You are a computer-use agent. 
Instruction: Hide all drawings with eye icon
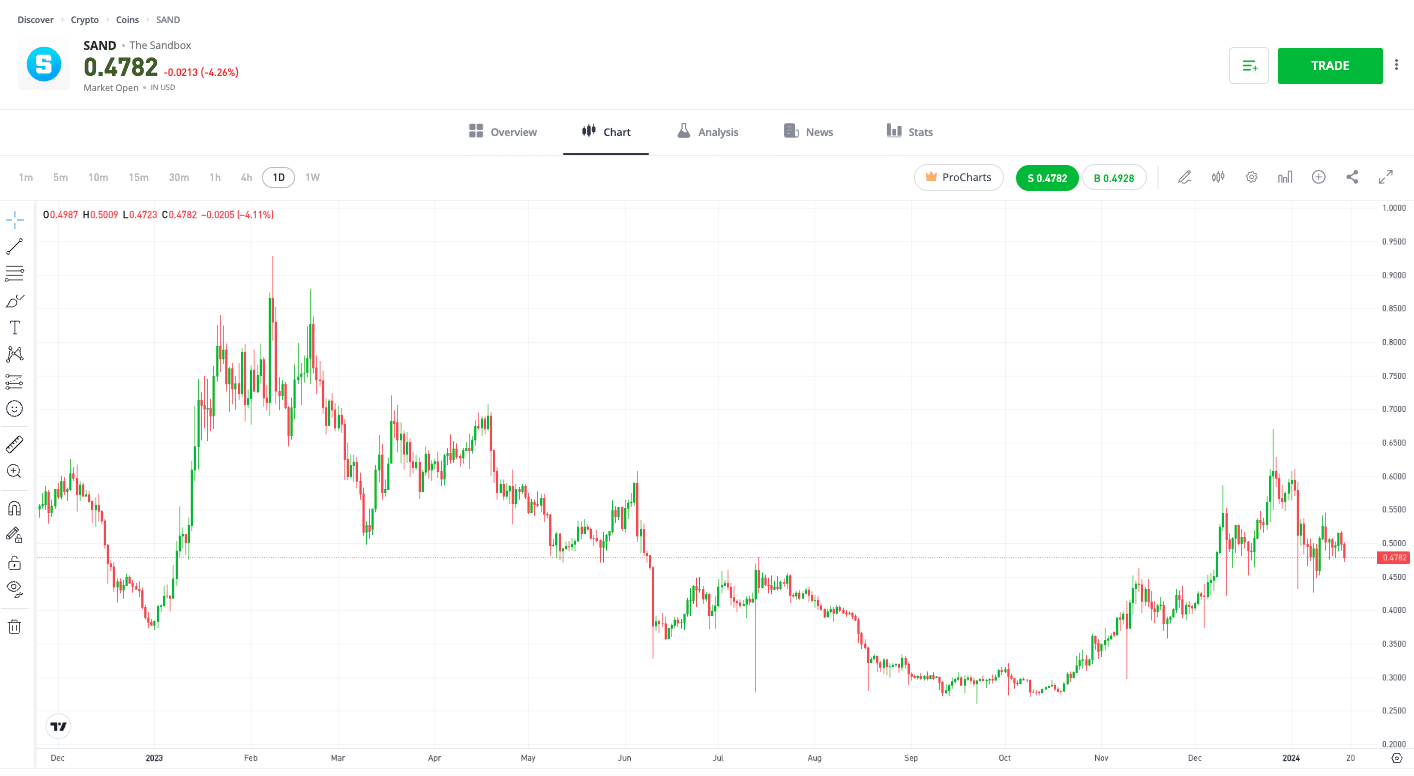tap(15, 589)
